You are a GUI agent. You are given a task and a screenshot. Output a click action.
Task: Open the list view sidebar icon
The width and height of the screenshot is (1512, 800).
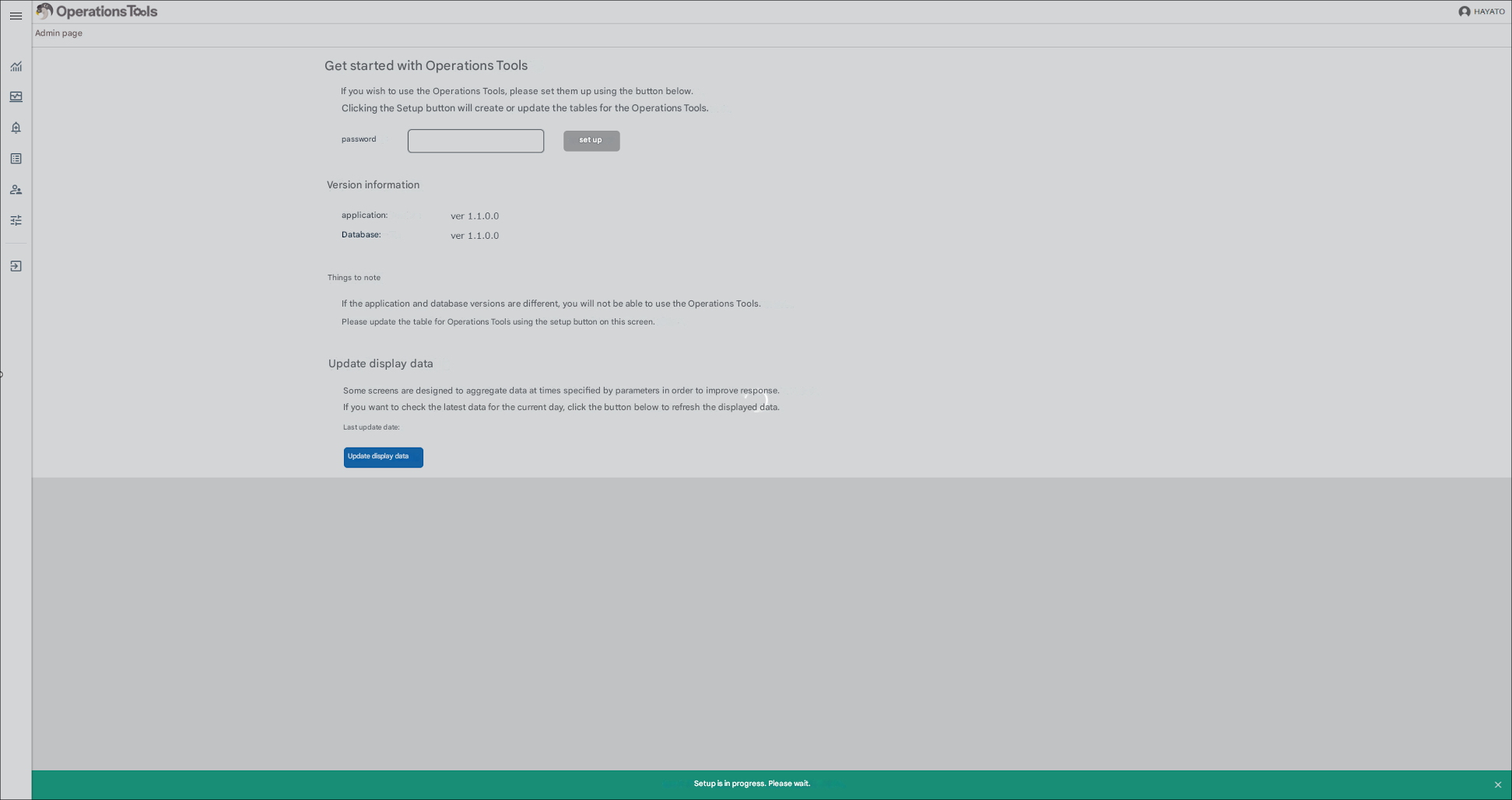point(16,159)
